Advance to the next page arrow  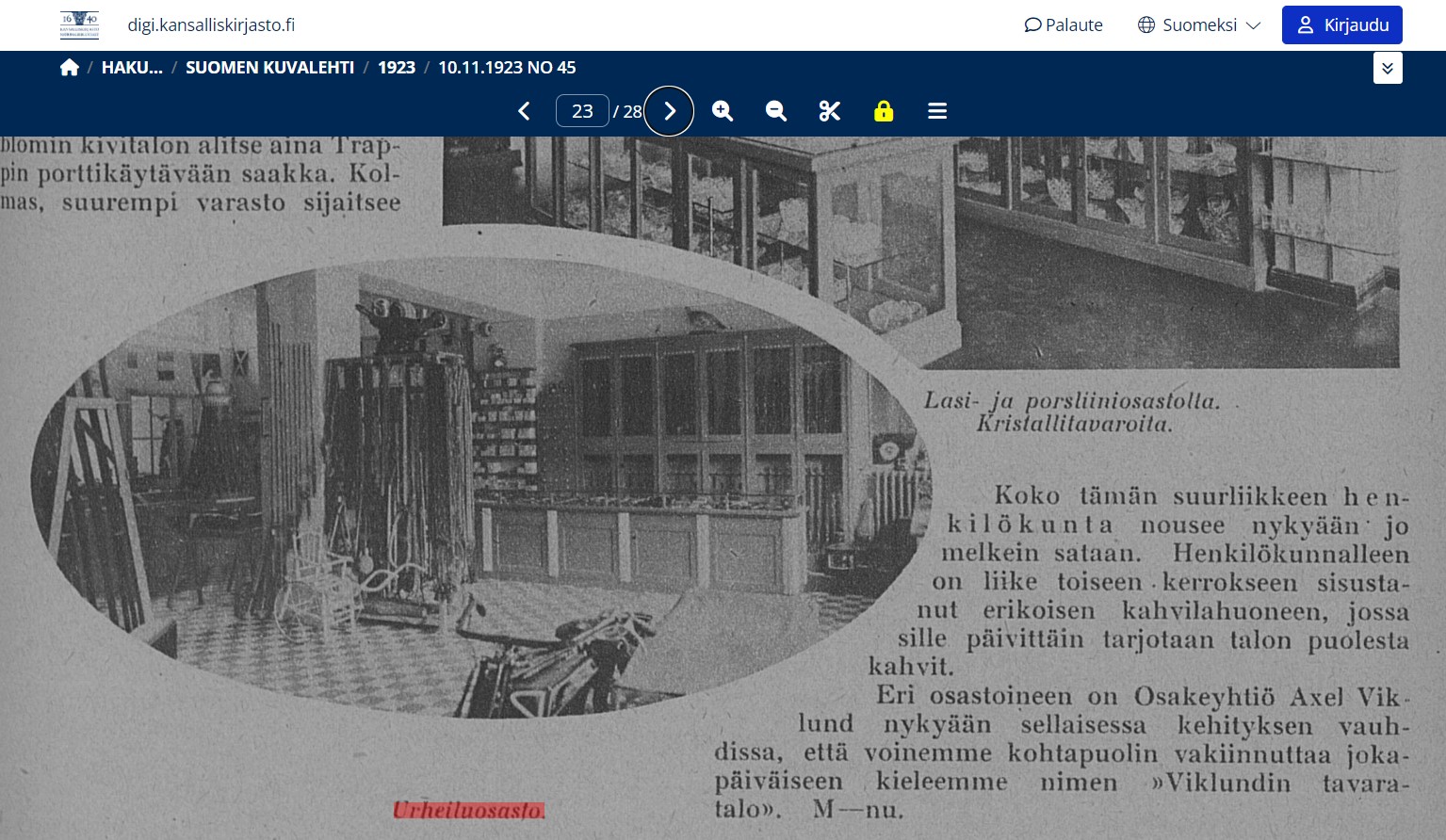click(669, 111)
